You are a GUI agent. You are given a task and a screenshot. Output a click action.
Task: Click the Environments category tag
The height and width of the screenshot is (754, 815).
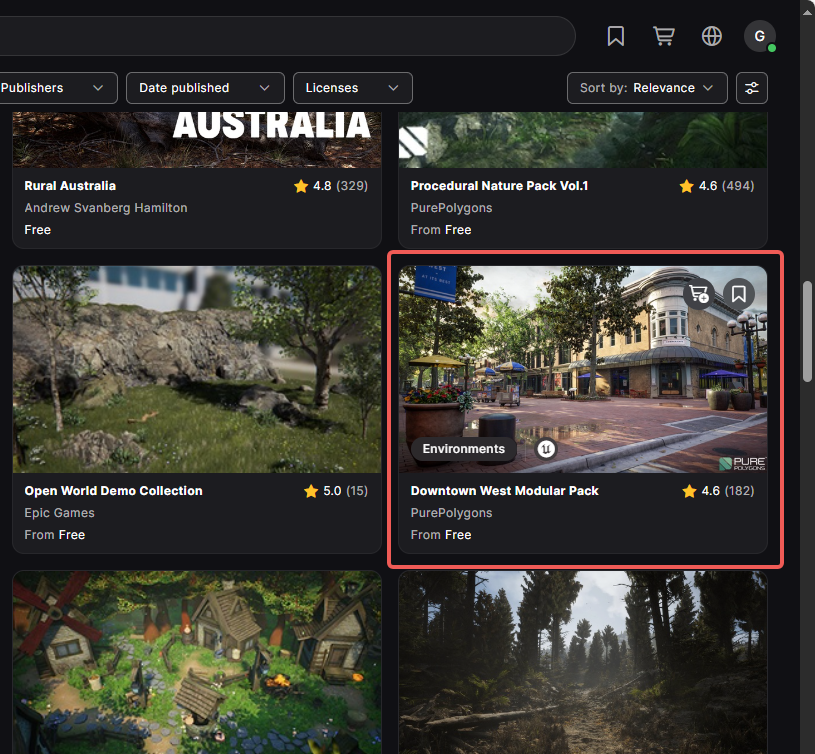pos(464,449)
